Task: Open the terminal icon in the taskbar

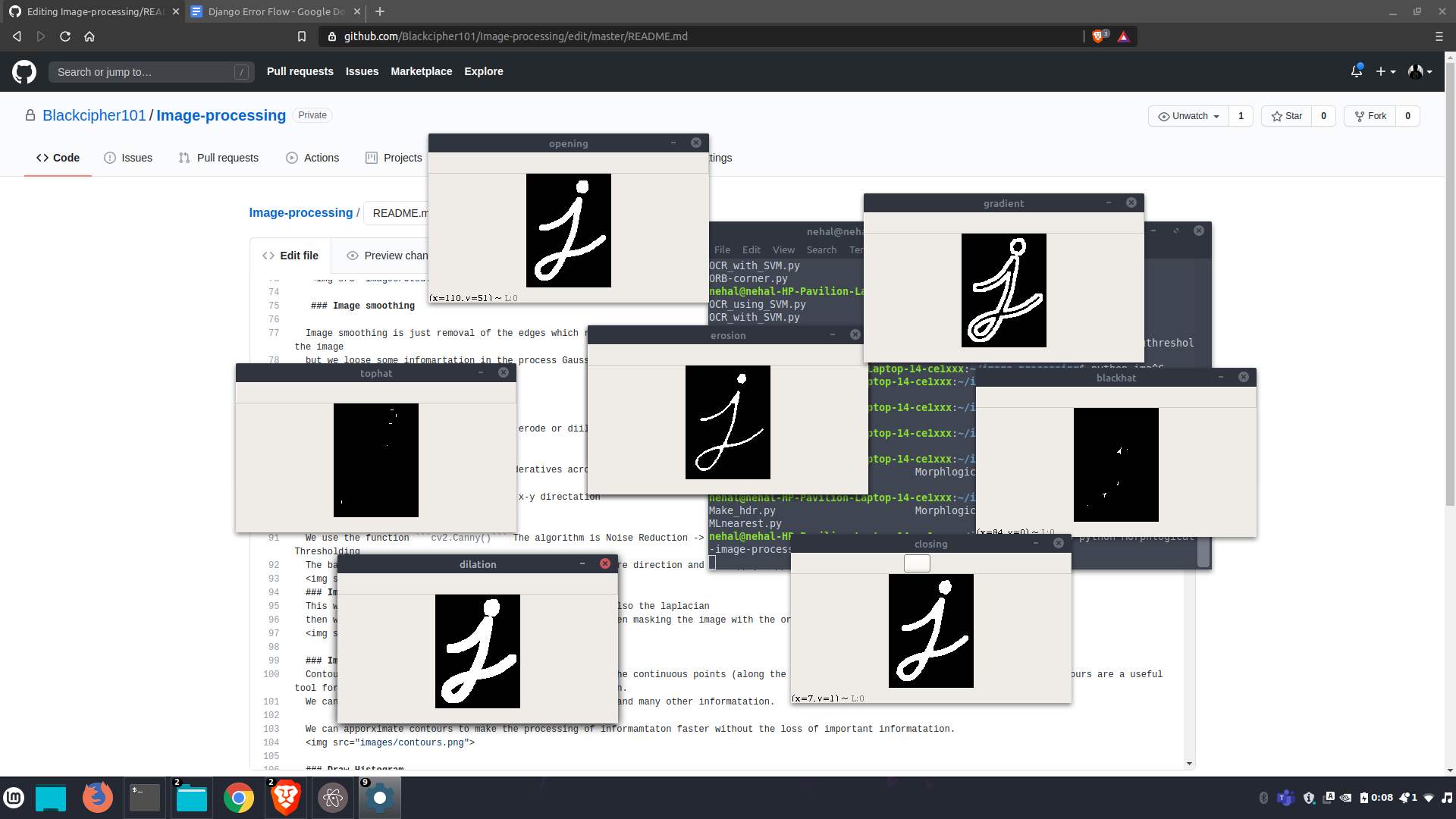Action: (x=144, y=798)
